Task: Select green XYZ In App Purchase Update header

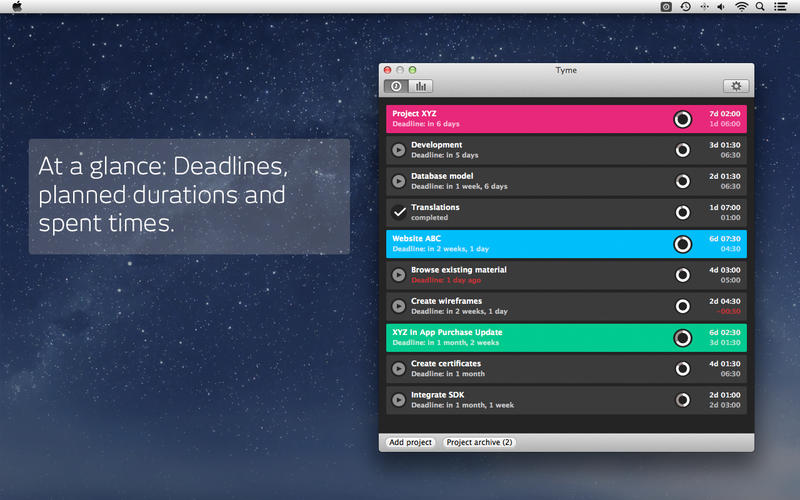Action: 566,338
